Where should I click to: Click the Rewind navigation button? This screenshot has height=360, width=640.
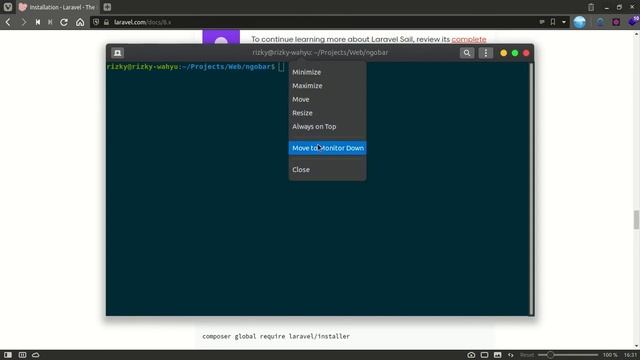[x=38, y=22]
